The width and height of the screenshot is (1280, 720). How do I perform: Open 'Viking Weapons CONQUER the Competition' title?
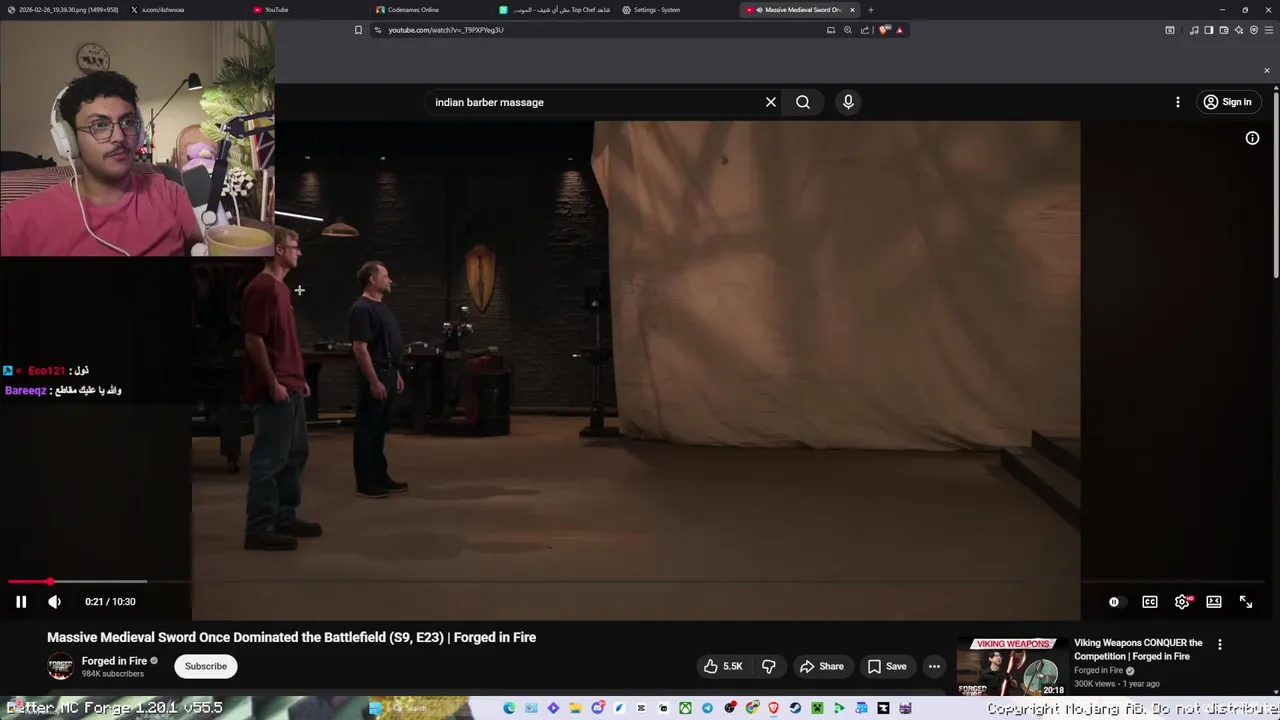coord(1138,649)
